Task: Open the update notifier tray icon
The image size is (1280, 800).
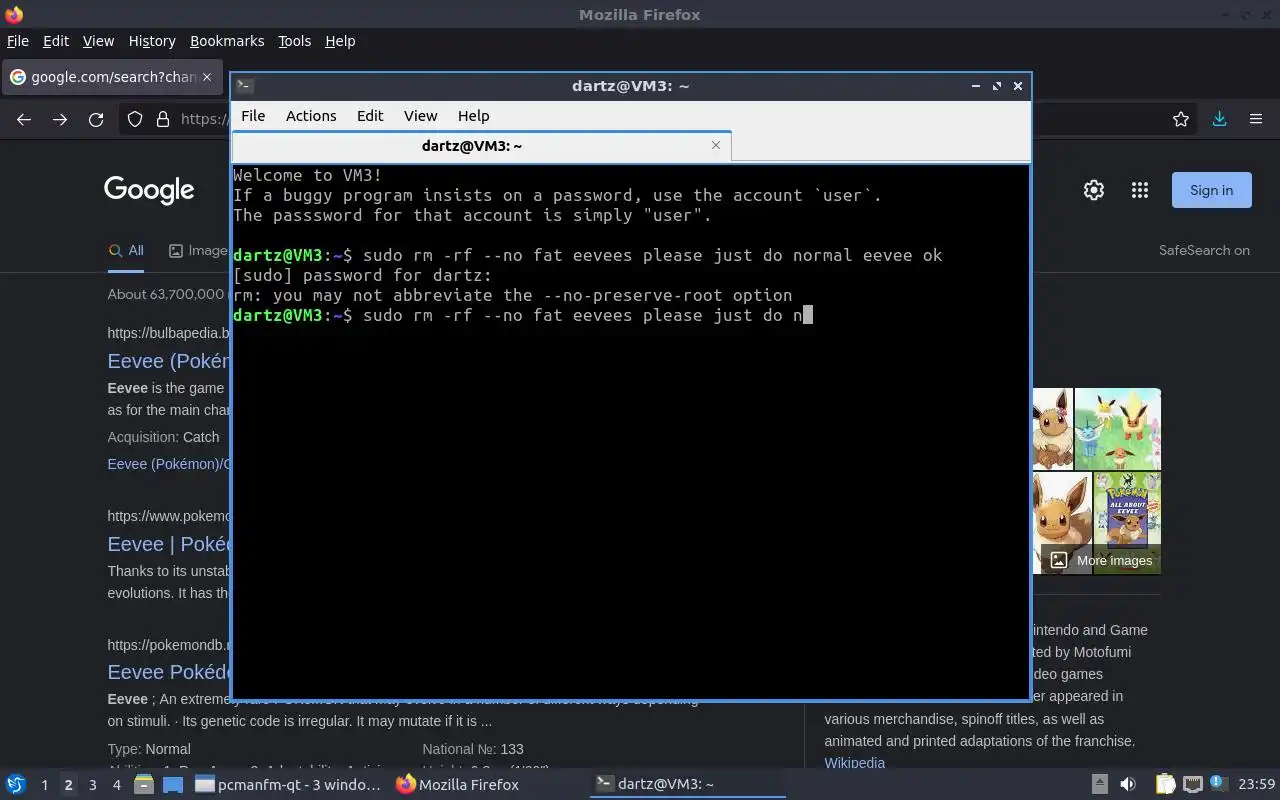Action: click(1218, 784)
